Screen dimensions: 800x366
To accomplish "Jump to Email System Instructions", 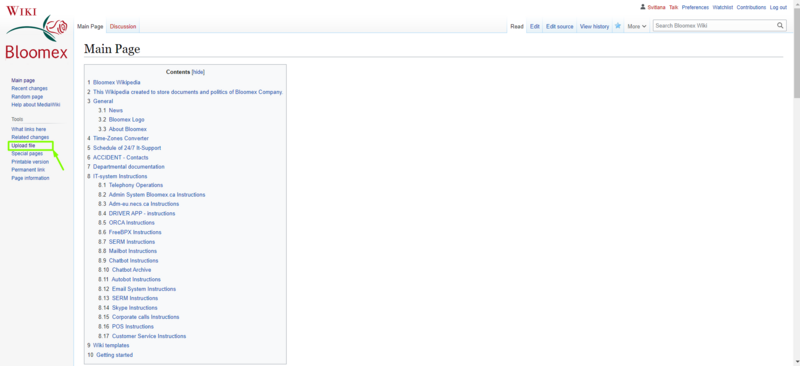I will [x=144, y=289].
